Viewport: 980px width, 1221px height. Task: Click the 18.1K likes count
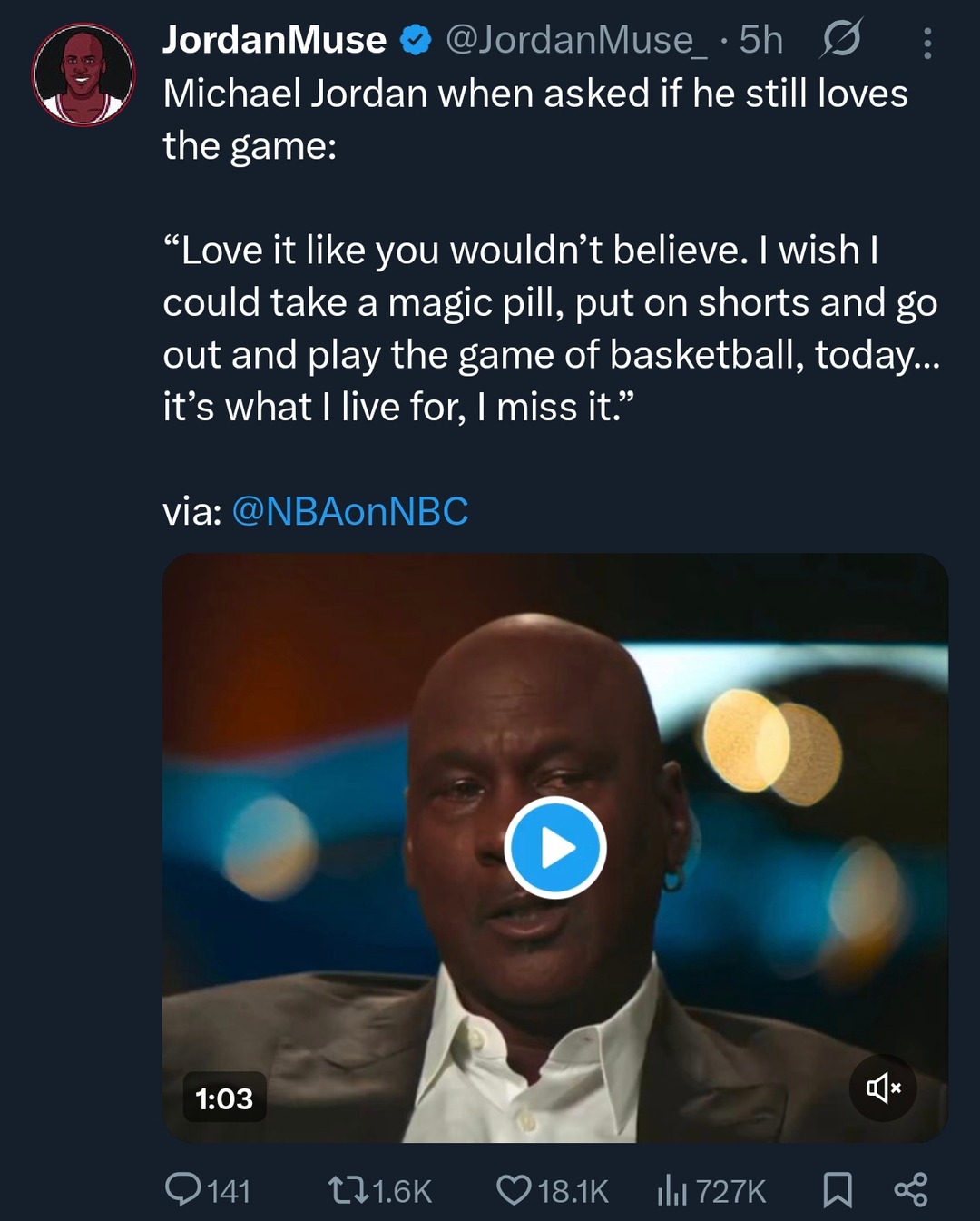coord(573,1191)
